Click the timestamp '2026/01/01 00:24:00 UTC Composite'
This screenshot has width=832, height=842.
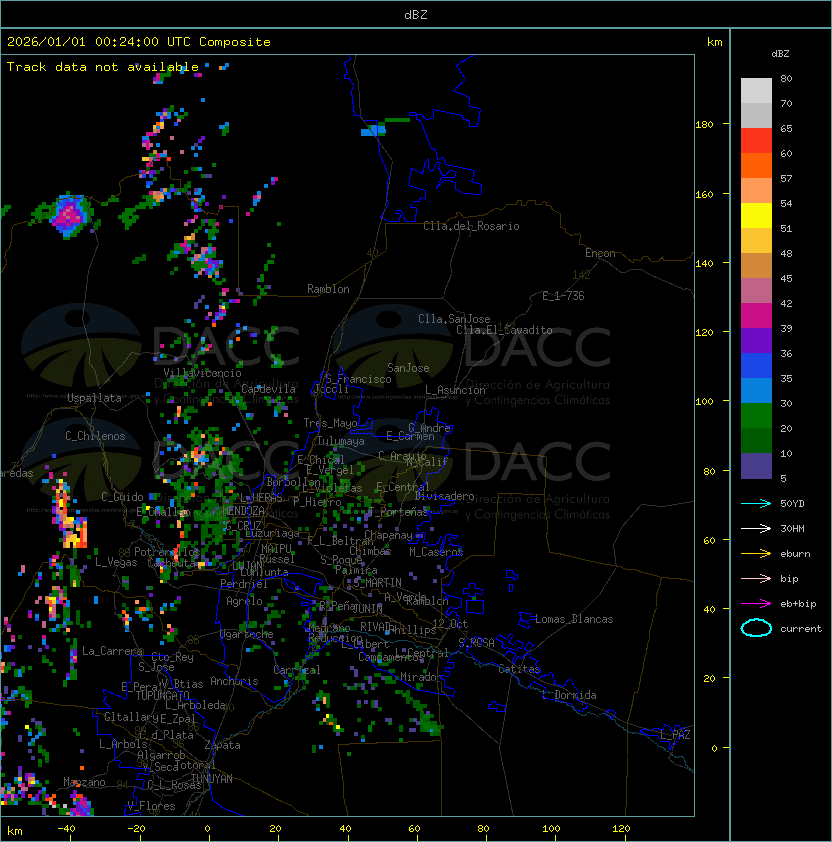coord(139,42)
